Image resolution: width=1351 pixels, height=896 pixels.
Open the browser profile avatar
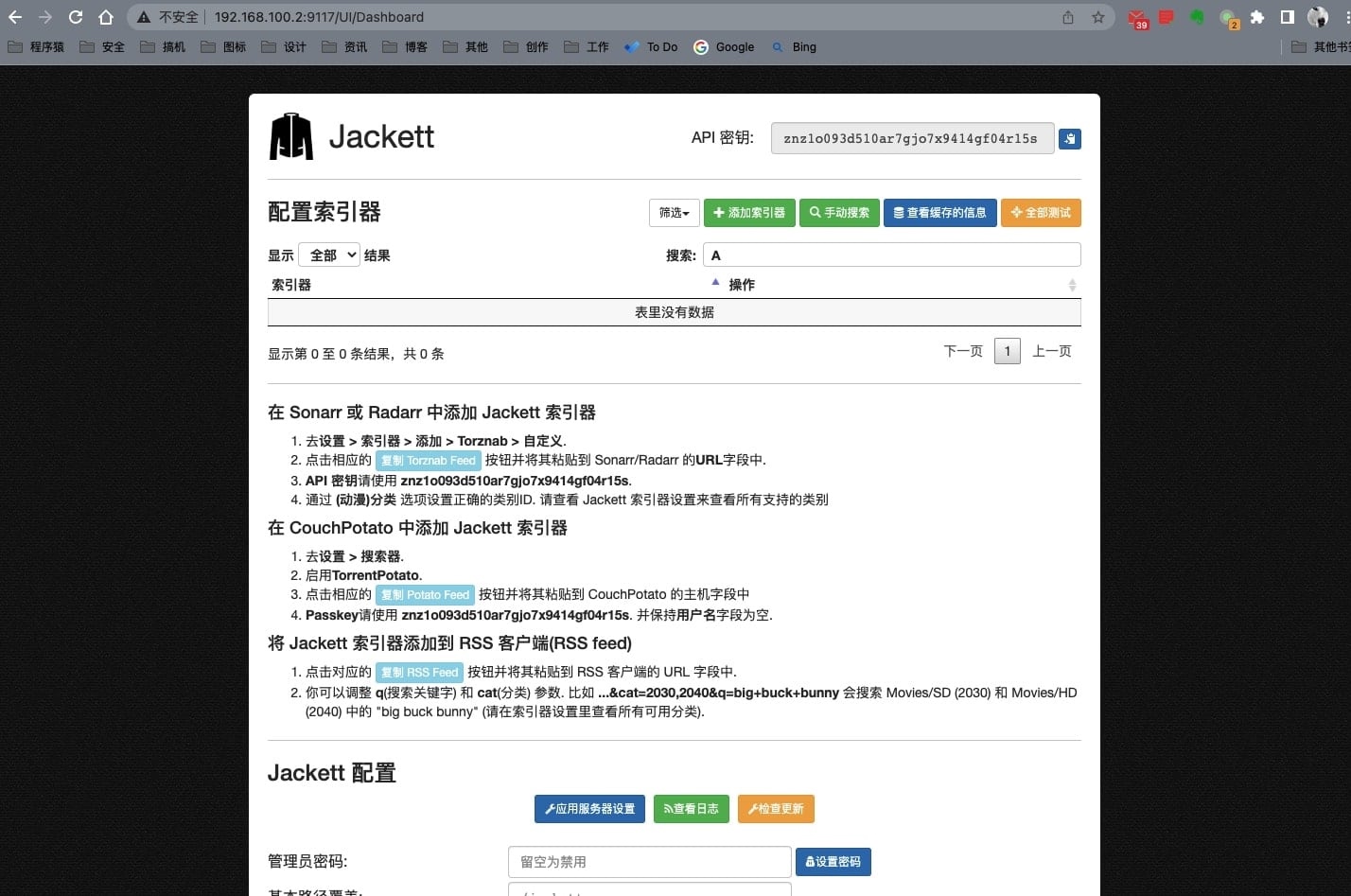click(1318, 17)
